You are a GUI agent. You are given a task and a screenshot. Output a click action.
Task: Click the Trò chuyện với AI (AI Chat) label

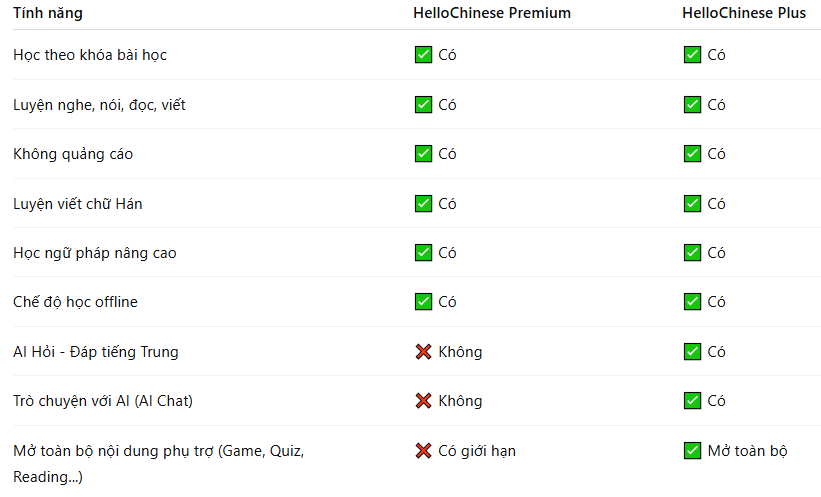103,401
